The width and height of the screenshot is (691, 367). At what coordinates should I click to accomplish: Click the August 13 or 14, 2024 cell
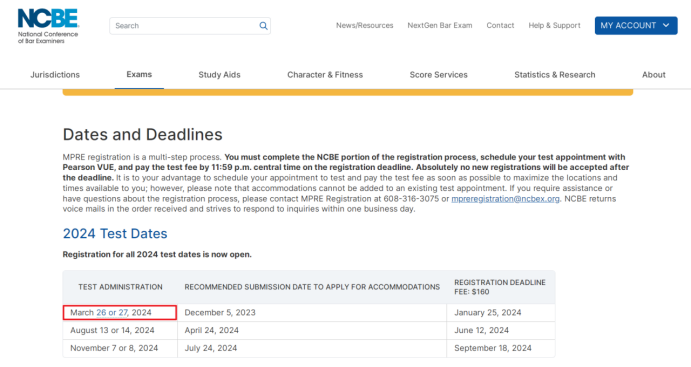(x=120, y=330)
